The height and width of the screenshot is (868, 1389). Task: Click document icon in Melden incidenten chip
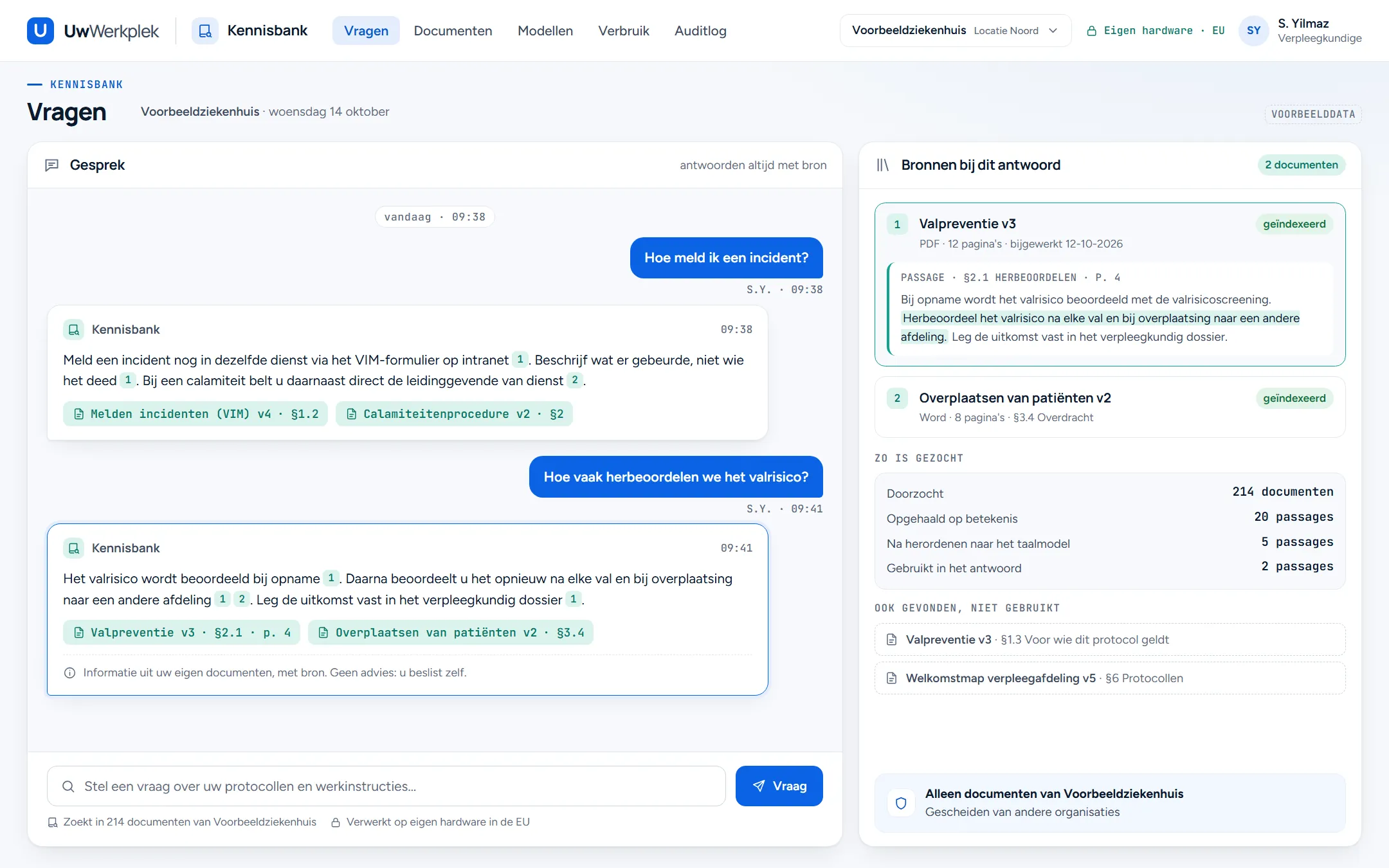pyautogui.click(x=78, y=414)
